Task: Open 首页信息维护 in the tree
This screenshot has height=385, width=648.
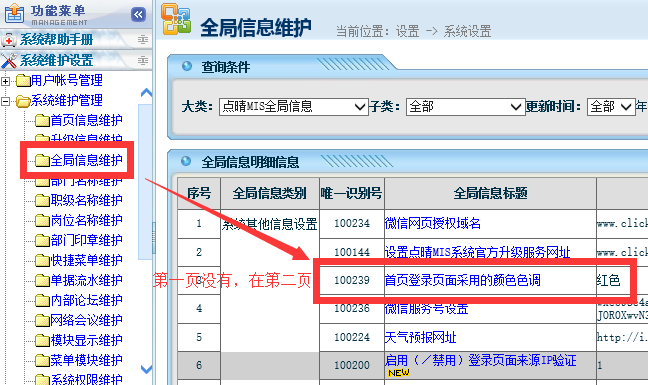Action: click(x=86, y=120)
